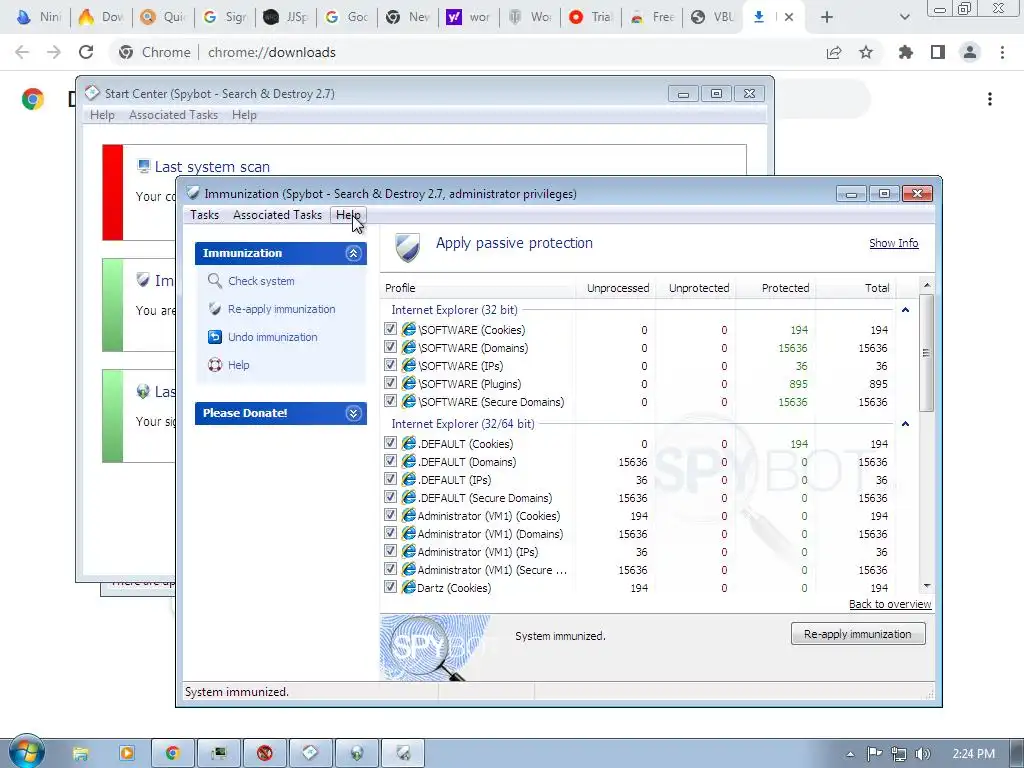Viewport: 1024px width, 768px height.
Task: Expand the Please Donate! panel
Action: point(353,413)
